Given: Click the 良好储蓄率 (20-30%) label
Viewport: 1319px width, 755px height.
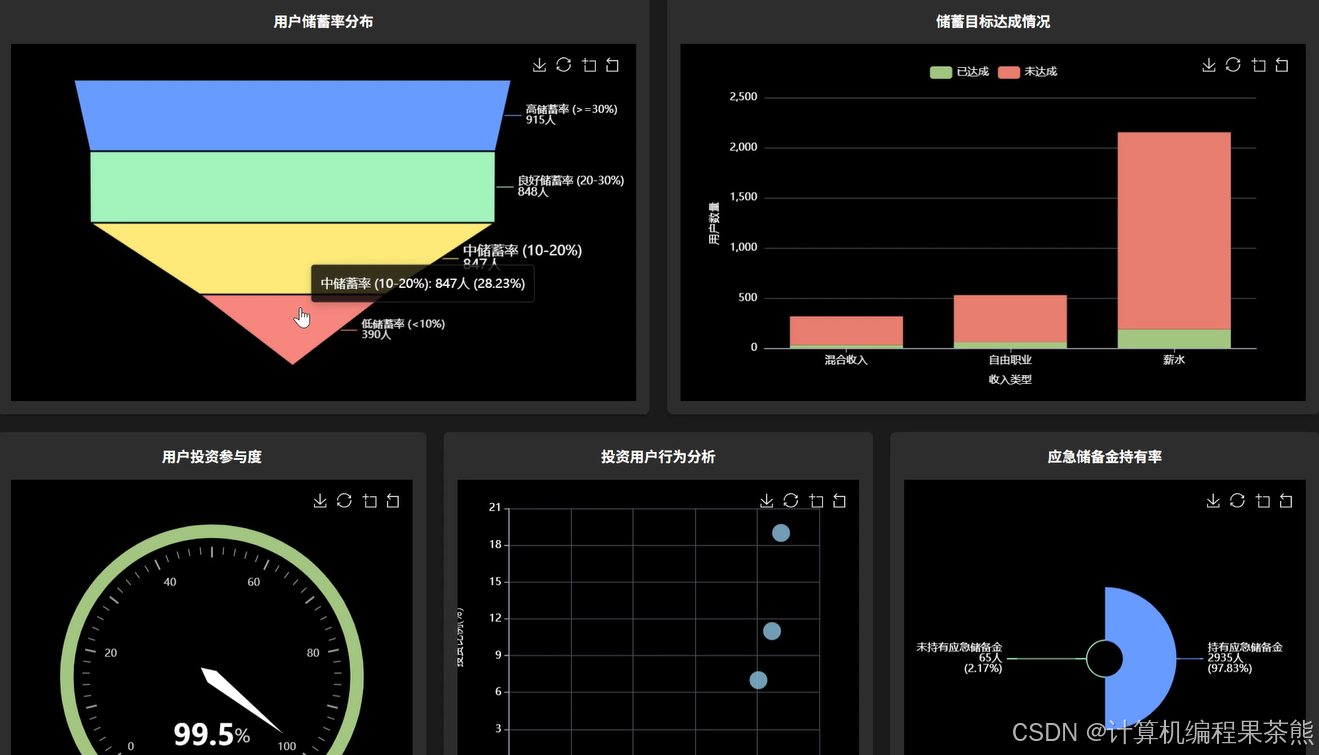Looking at the screenshot, I should (570, 186).
